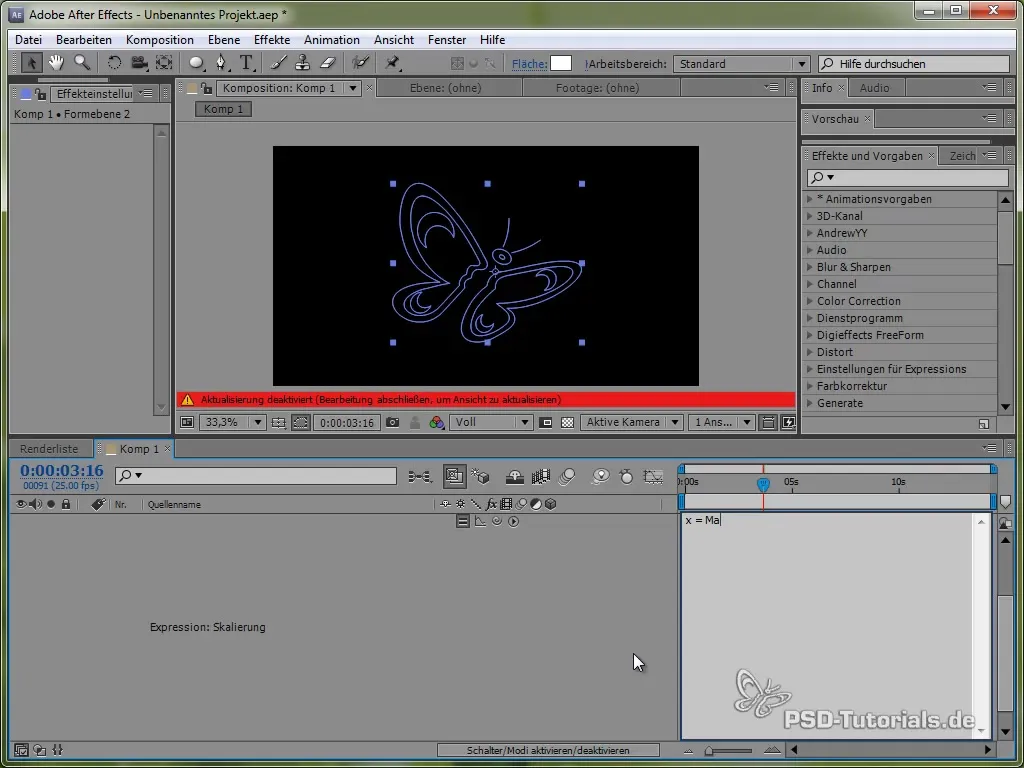Select the Puppet Pin tool
Image resolution: width=1024 pixels, height=768 pixels.
(393, 63)
